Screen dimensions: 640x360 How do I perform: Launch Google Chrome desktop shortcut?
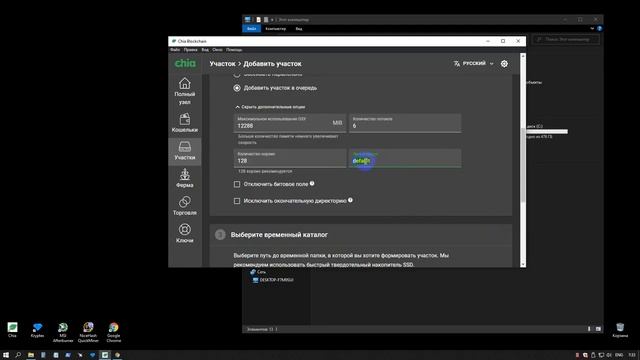pos(113,332)
